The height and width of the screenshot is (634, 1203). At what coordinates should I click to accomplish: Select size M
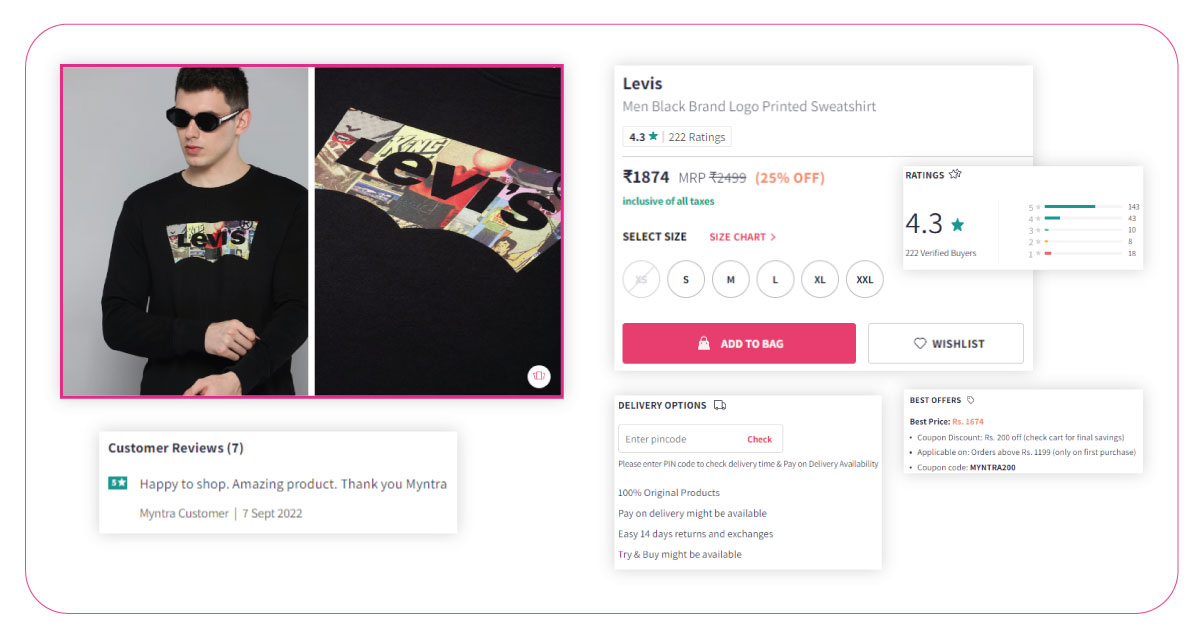(731, 279)
